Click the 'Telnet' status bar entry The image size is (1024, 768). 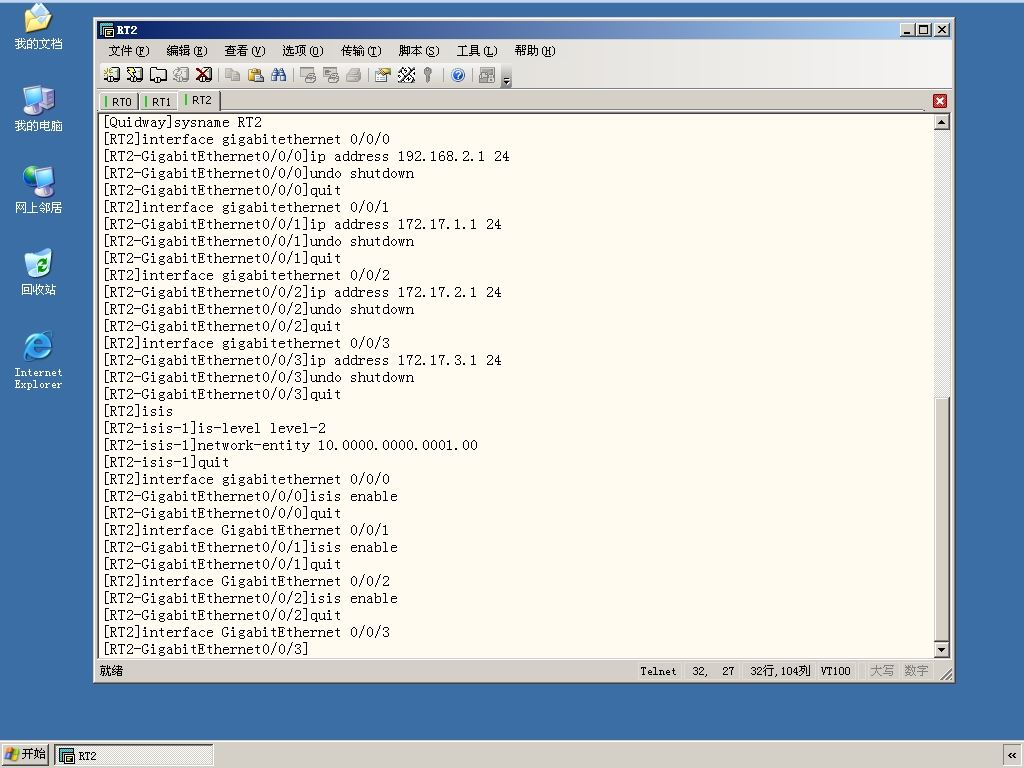(x=658, y=671)
